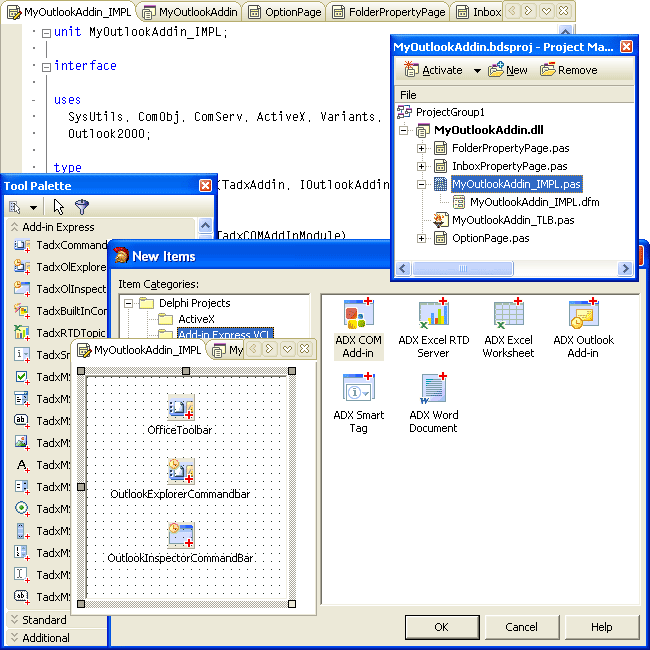The height and width of the screenshot is (650, 650).
Task: Click the OK button in New Items
Action: (441, 627)
